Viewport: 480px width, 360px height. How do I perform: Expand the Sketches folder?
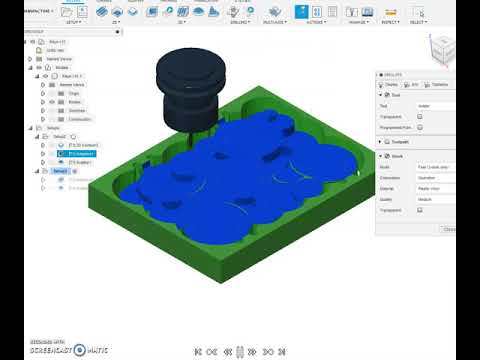(x=43, y=111)
